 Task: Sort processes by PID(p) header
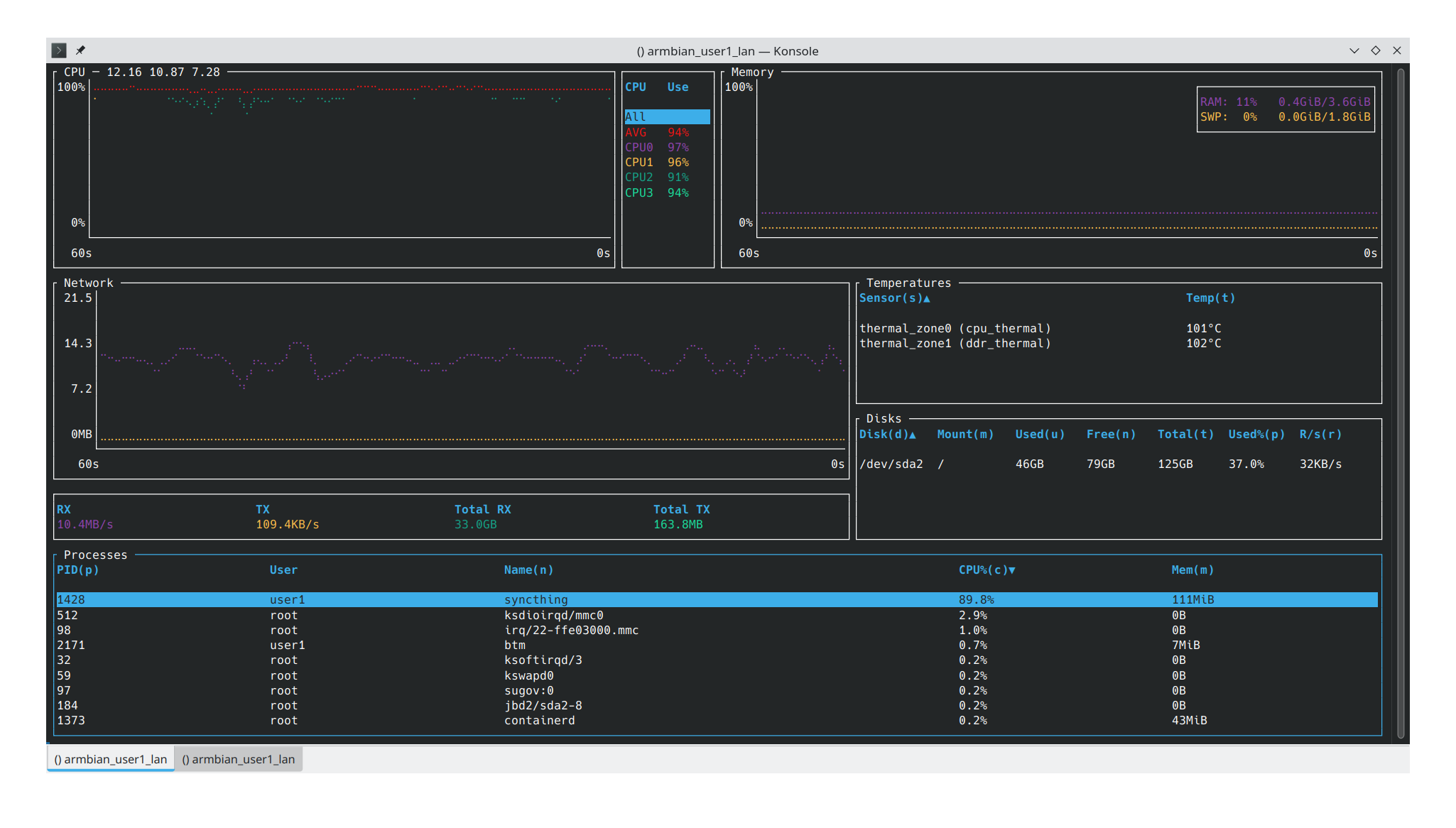pyautogui.click(x=77, y=570)
